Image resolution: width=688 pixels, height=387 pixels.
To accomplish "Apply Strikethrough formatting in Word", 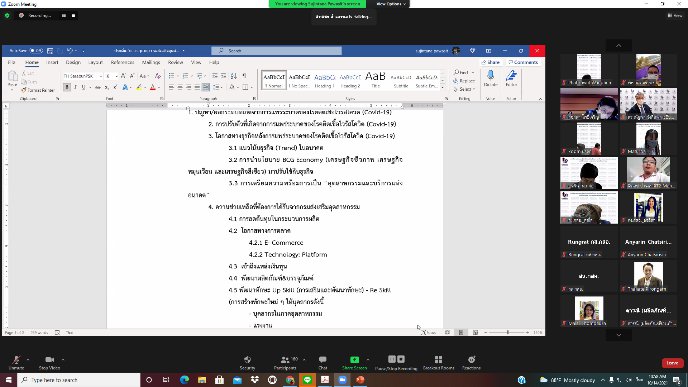I will coord(97,87).
